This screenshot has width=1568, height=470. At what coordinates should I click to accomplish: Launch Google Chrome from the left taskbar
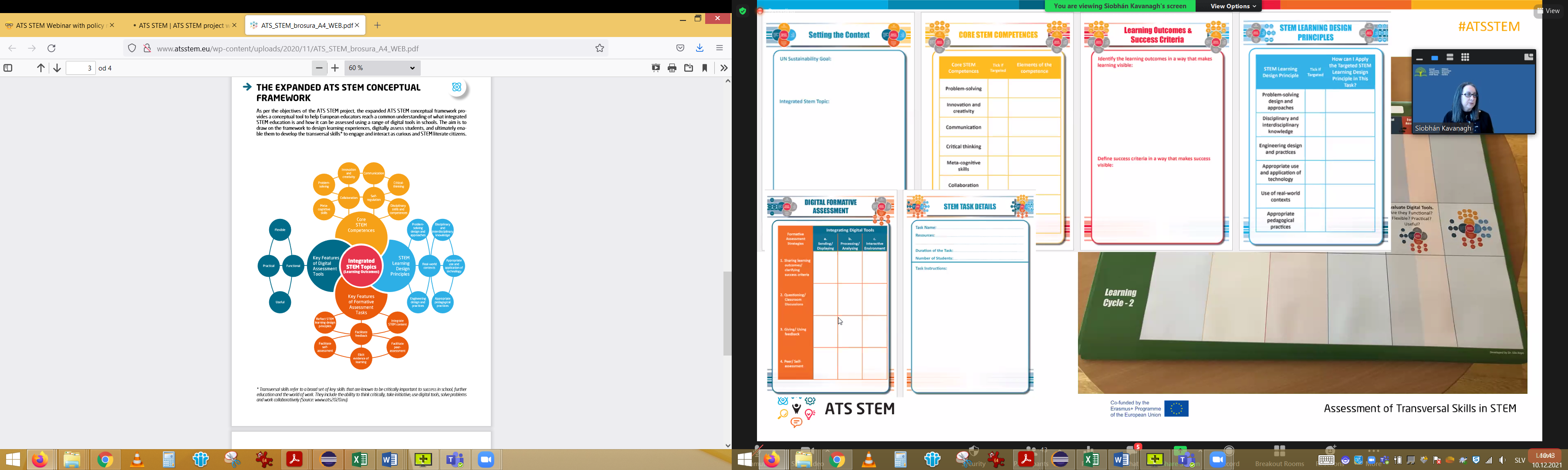coord(105,460)
